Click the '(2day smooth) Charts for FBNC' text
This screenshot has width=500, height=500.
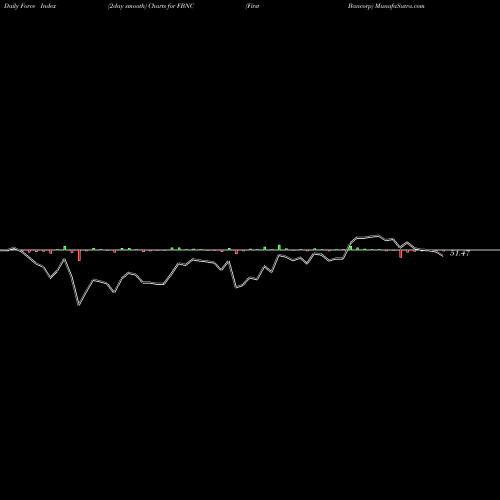click(x=151, y=6)
